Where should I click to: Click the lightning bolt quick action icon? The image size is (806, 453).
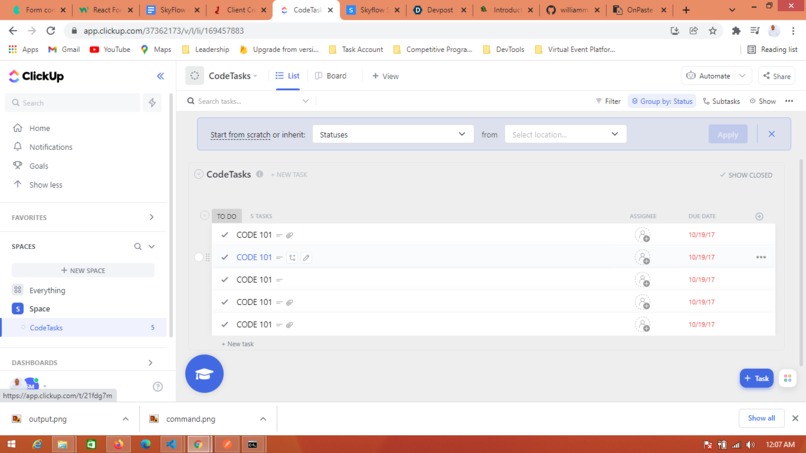pos(152,103)
